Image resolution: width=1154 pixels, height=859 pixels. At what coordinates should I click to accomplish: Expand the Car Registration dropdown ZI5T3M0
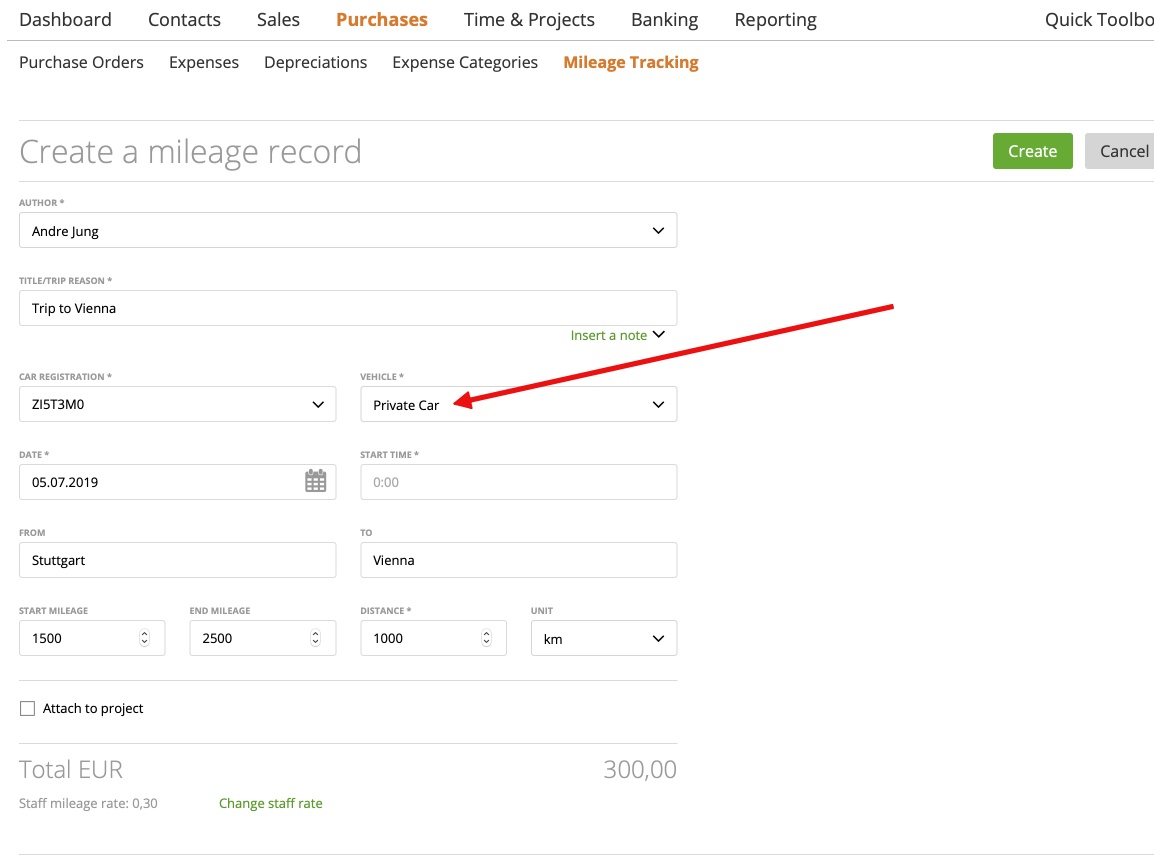177,404
